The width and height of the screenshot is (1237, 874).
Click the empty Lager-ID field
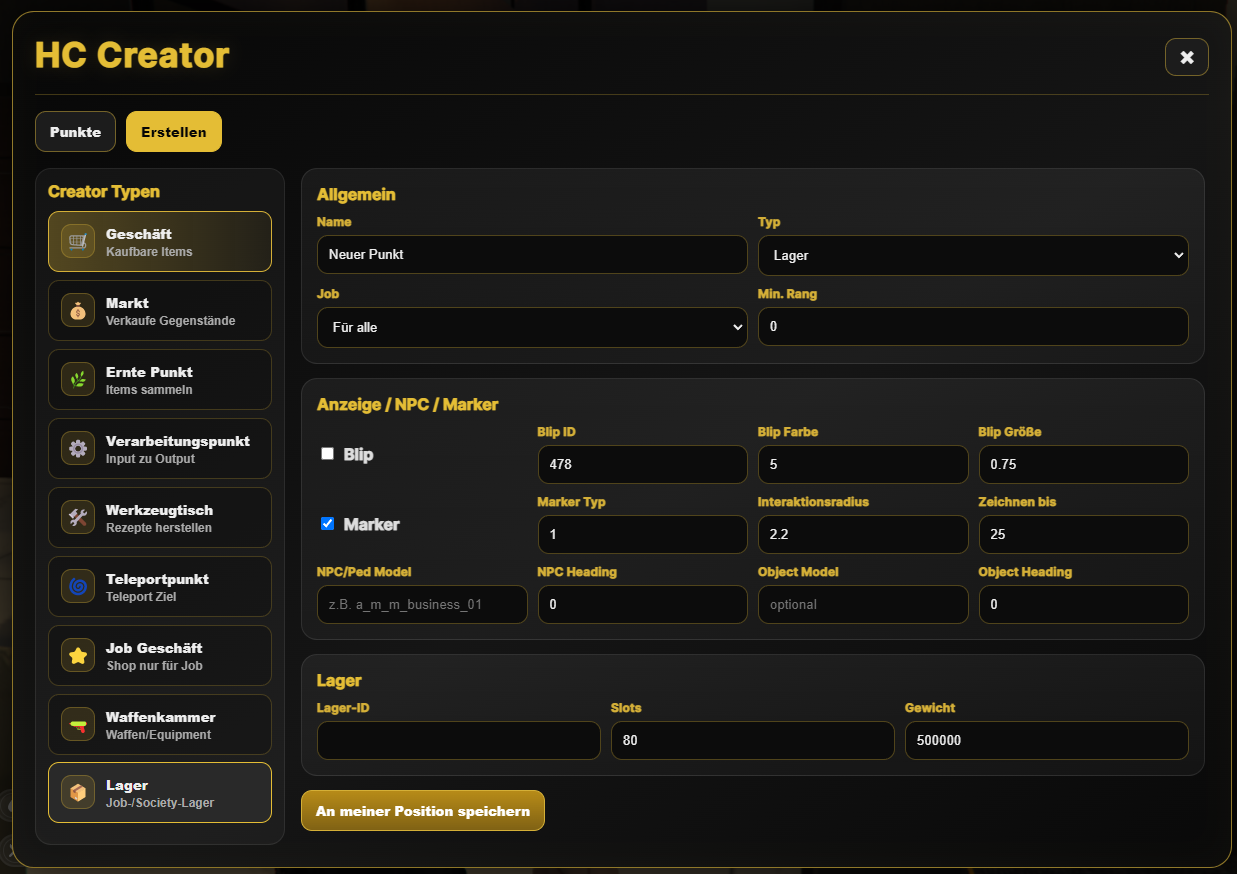(x=459, y=741)
